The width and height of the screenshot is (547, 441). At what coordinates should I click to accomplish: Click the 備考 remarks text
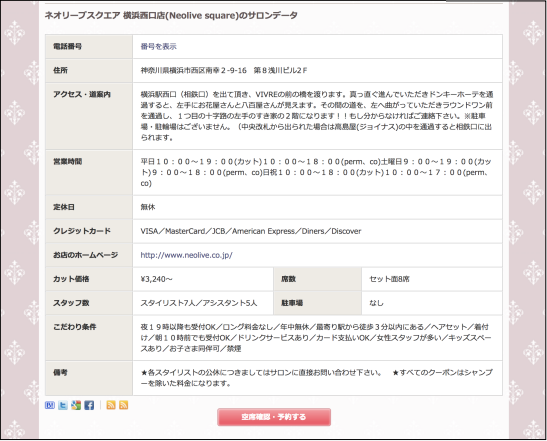tap(317, 378)
